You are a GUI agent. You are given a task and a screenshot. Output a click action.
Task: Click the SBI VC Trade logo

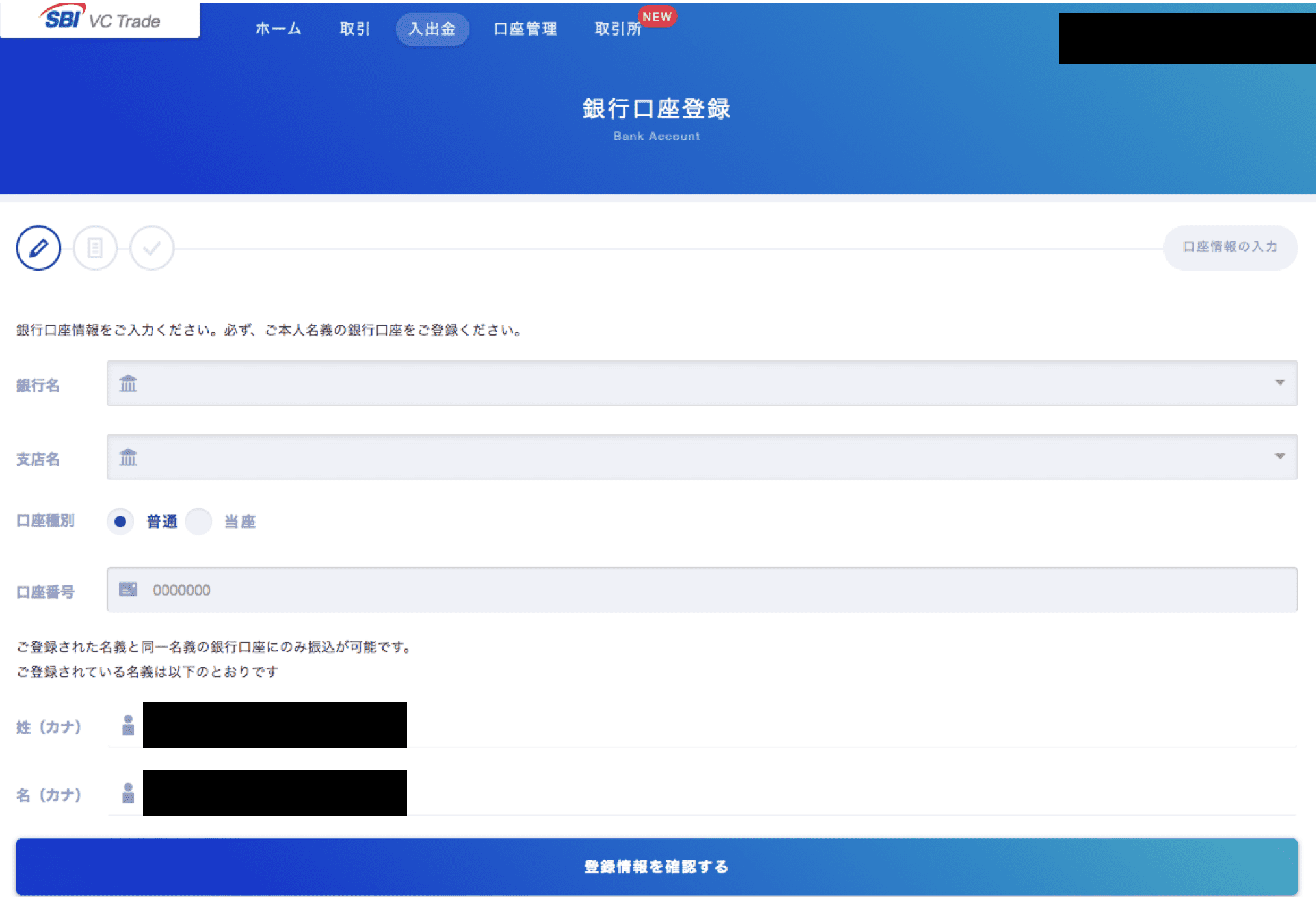[100, 18]
